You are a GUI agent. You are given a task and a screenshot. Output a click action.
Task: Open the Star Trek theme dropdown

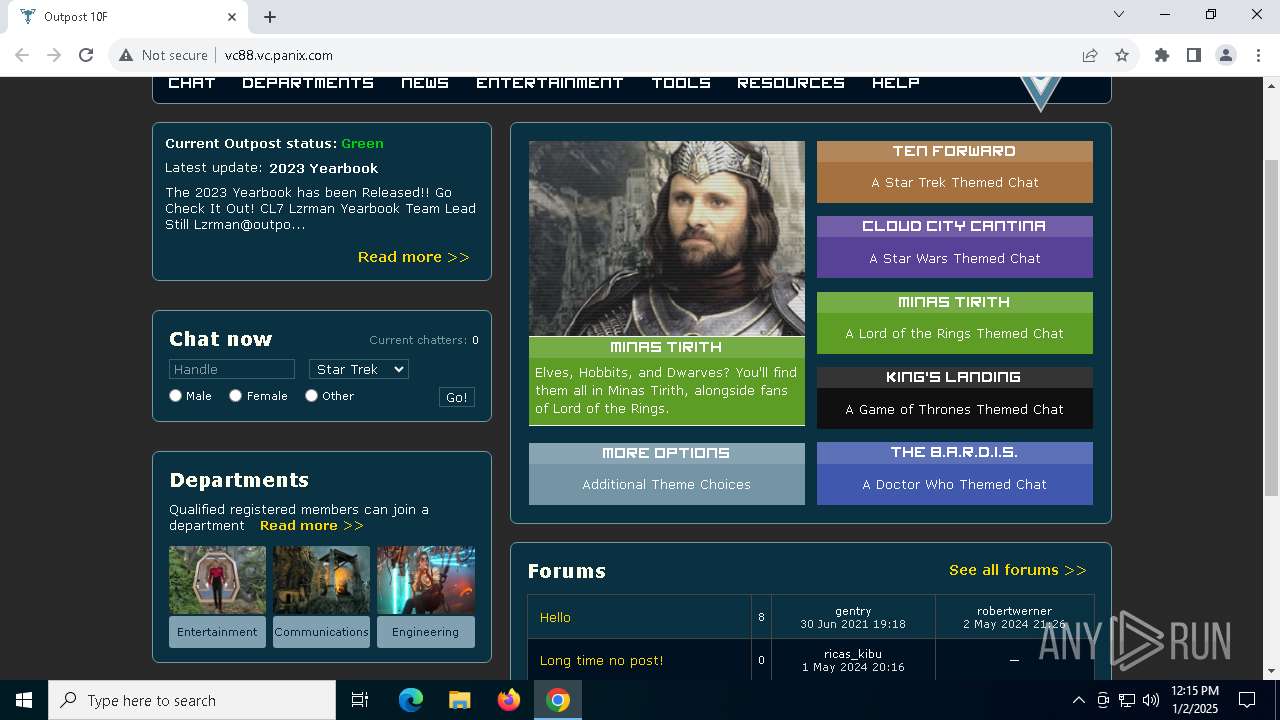pos(359,369)
